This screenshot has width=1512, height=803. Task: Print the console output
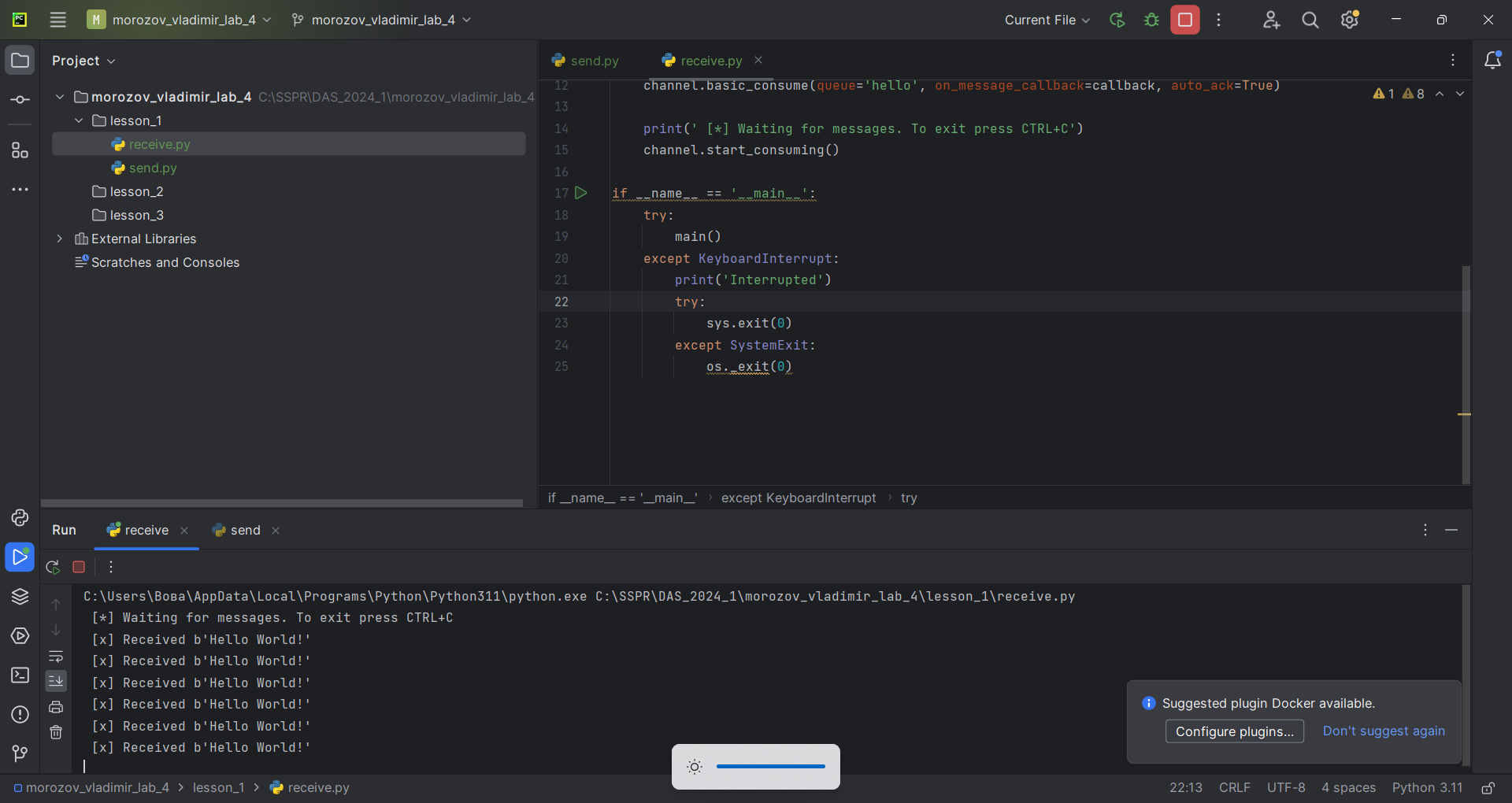tap(56, 707)
